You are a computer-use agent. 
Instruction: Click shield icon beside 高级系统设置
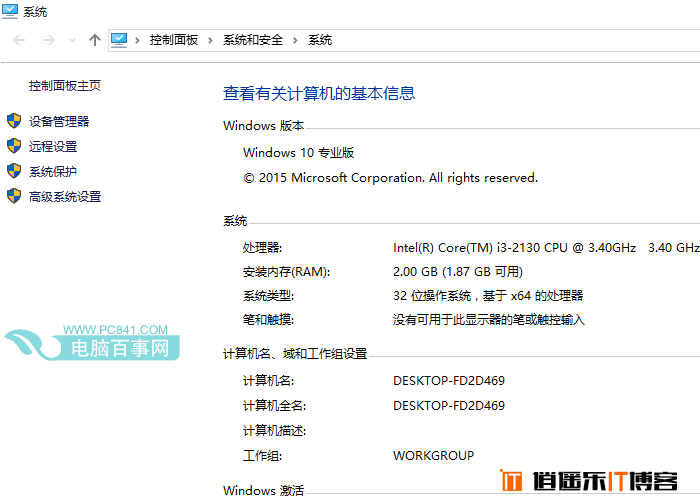click(x=14, y=196)
